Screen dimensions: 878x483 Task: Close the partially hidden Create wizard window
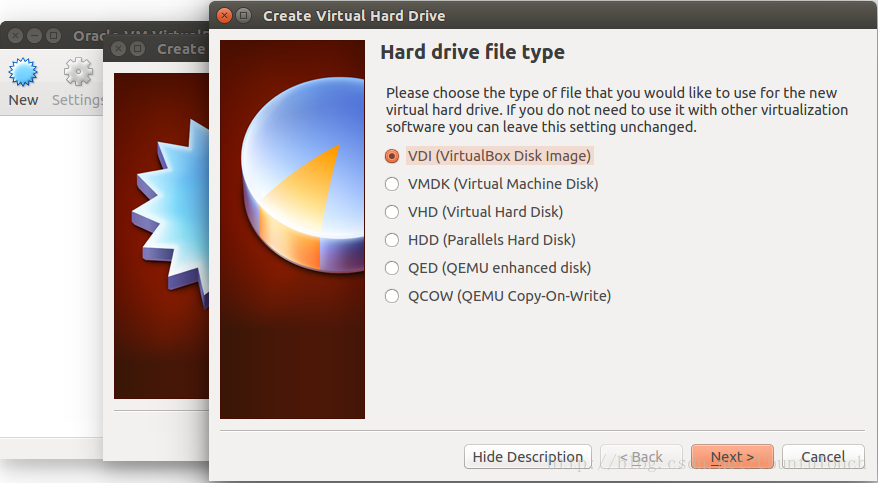pos(120,48)
